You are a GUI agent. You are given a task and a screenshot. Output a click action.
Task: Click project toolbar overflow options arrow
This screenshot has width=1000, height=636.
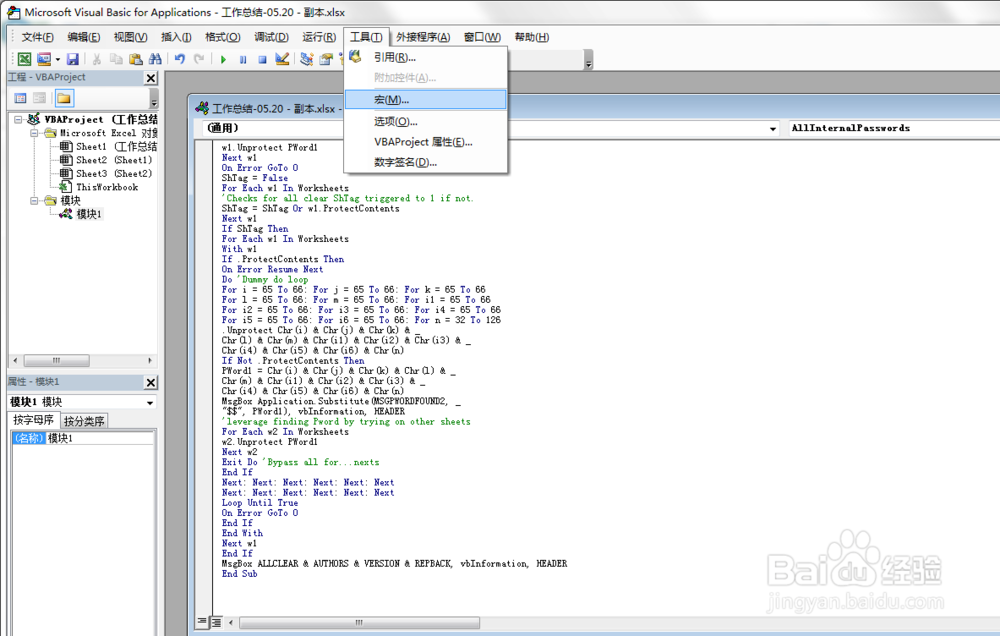(154, 98)
